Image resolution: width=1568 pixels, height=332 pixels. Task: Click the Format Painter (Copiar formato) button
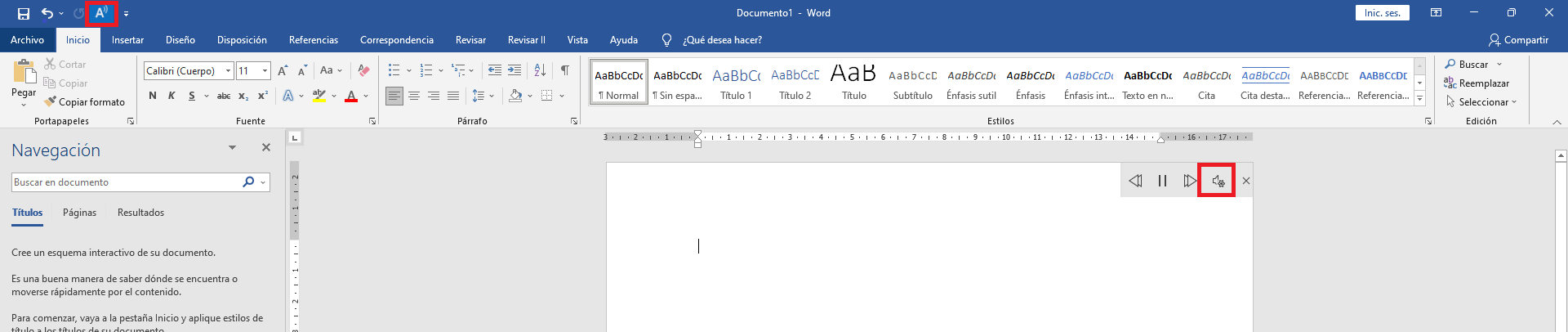[85, 102]
